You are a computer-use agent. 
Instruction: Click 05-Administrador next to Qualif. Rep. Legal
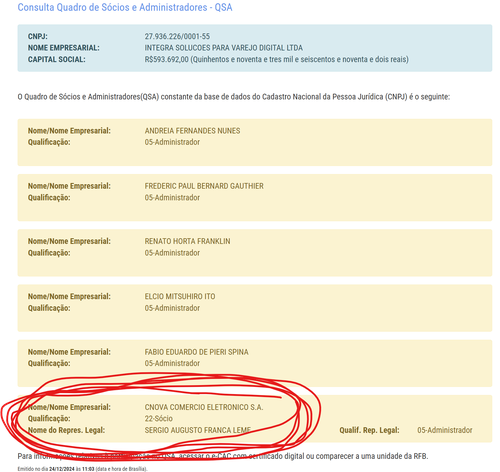click(445, 430)
